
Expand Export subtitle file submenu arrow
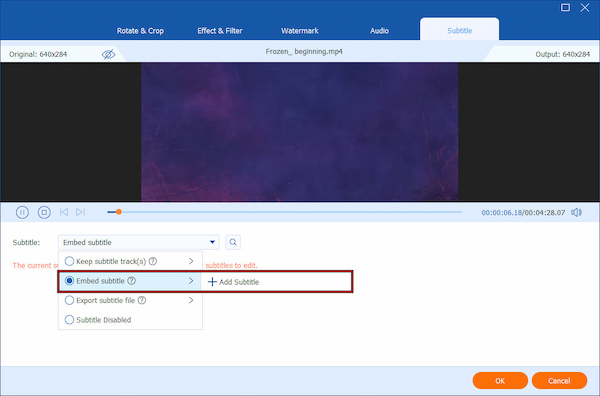click(191, 300)
